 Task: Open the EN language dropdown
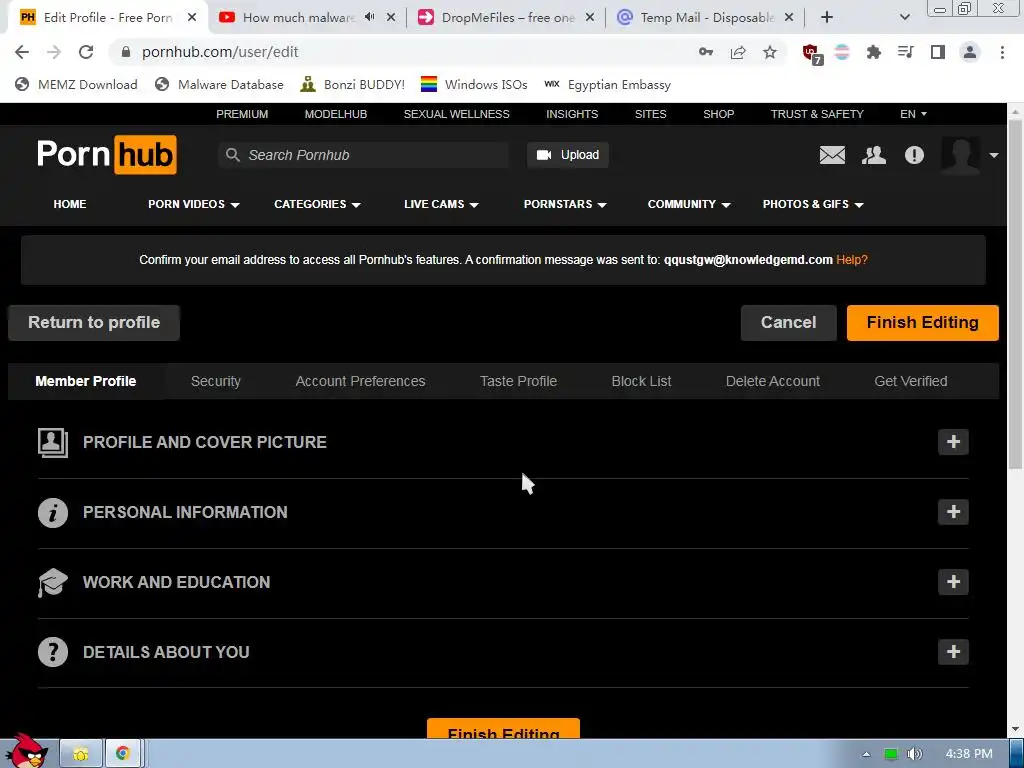click(x=913, y=114)
